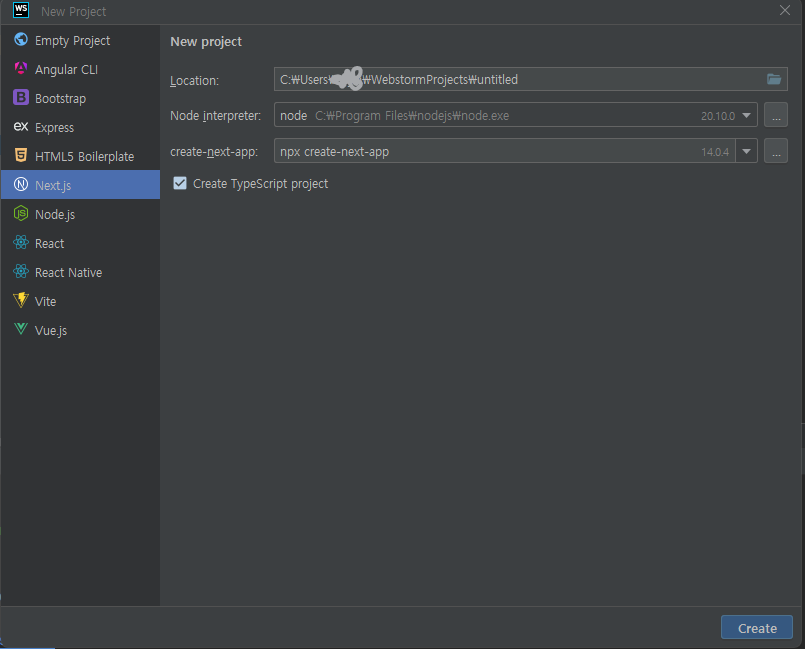The image size is (805, 649).
Task: Select the Next.js project type label
Action: click(53, 185)
